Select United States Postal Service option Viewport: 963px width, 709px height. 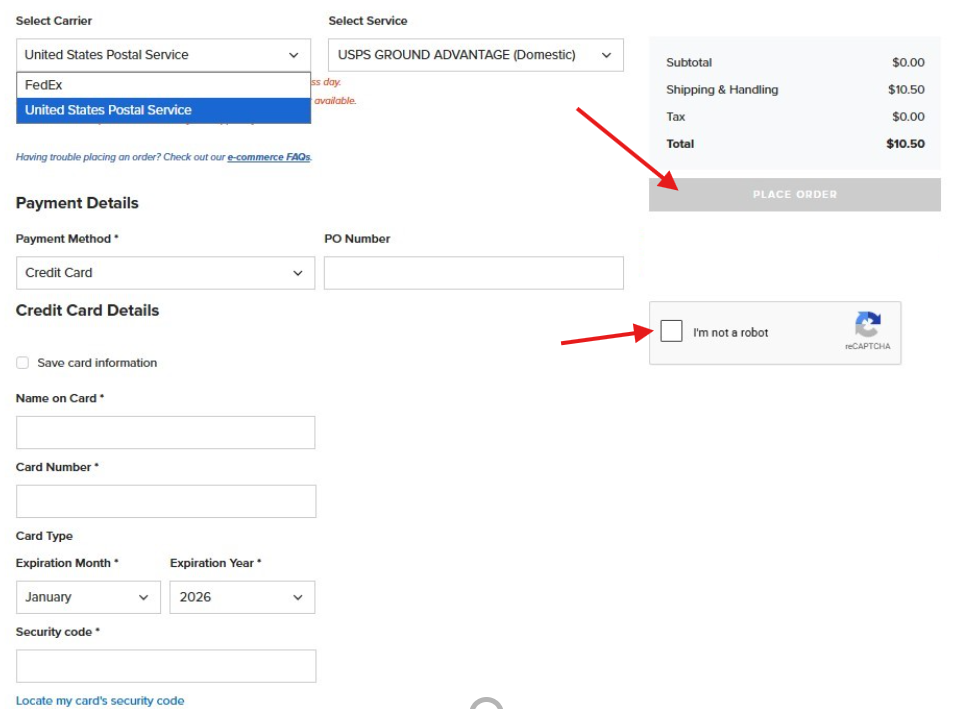pos(163,110)
